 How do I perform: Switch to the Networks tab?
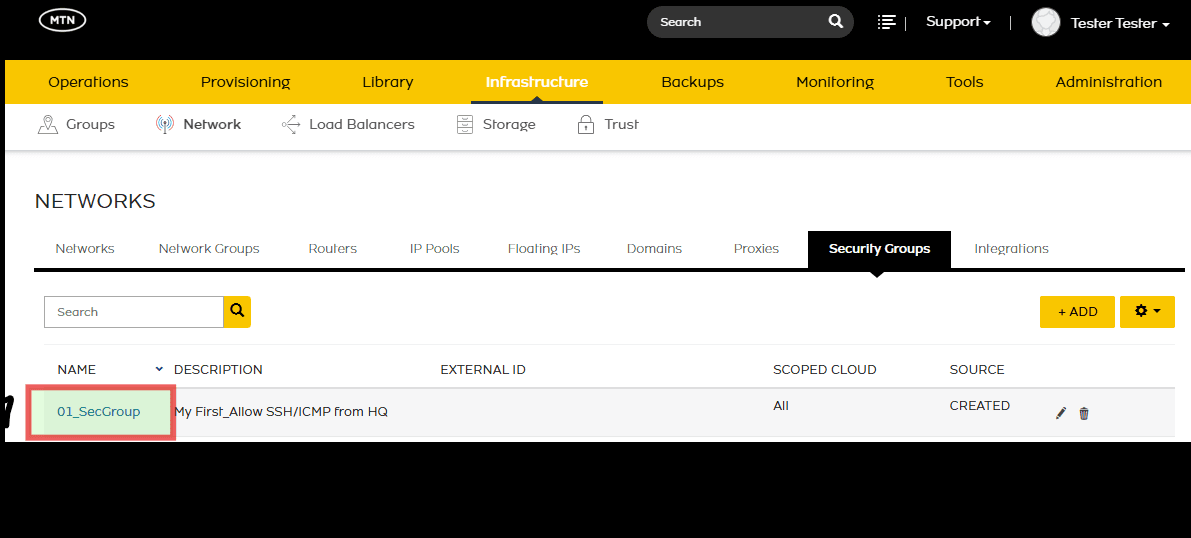click(x=85, y=249)
